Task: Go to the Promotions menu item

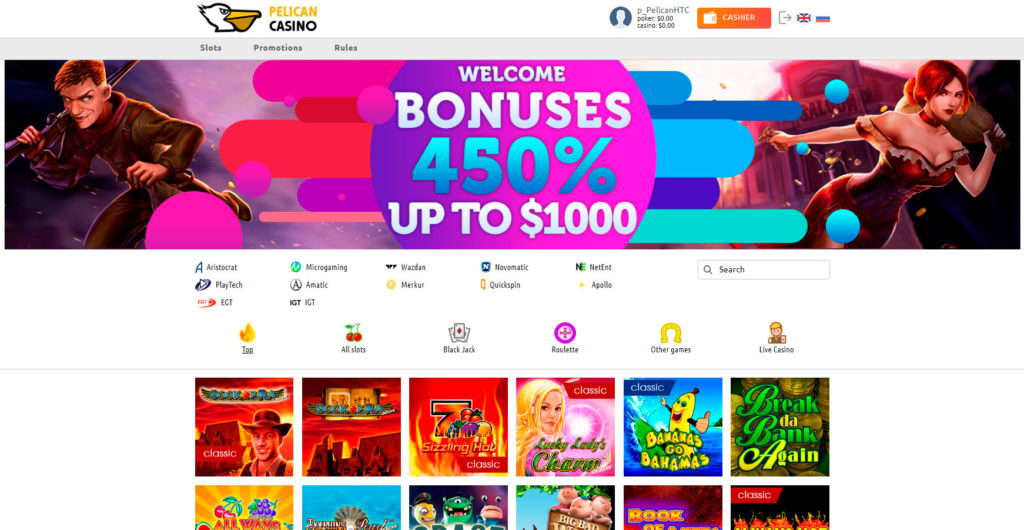Action: (x=278, y=48)
